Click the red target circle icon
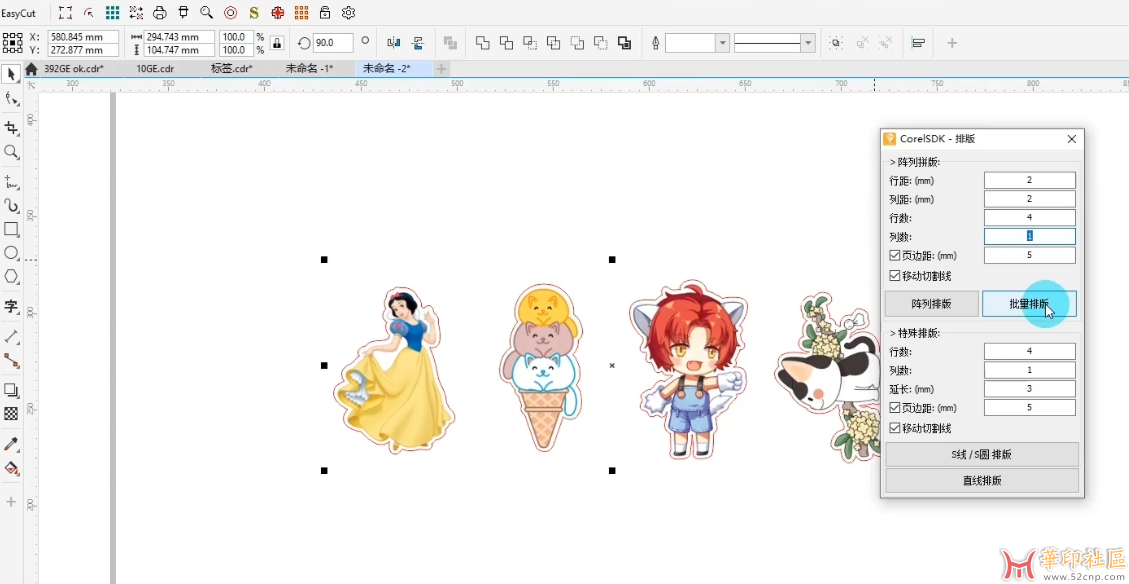 click(230, 12)
